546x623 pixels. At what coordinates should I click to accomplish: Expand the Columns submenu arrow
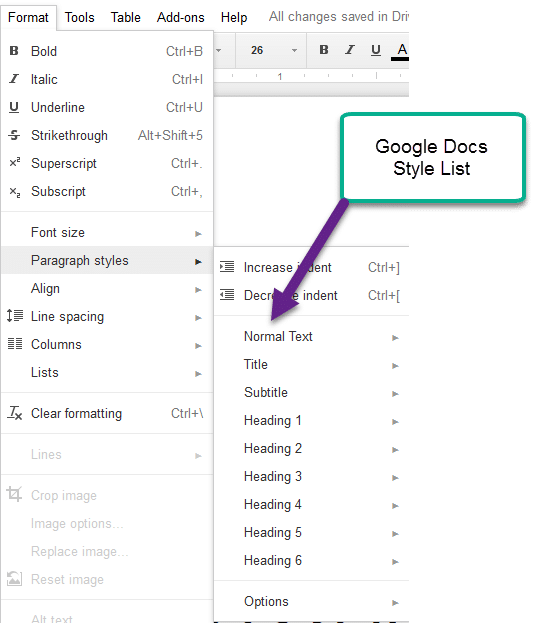click(198, 346)
